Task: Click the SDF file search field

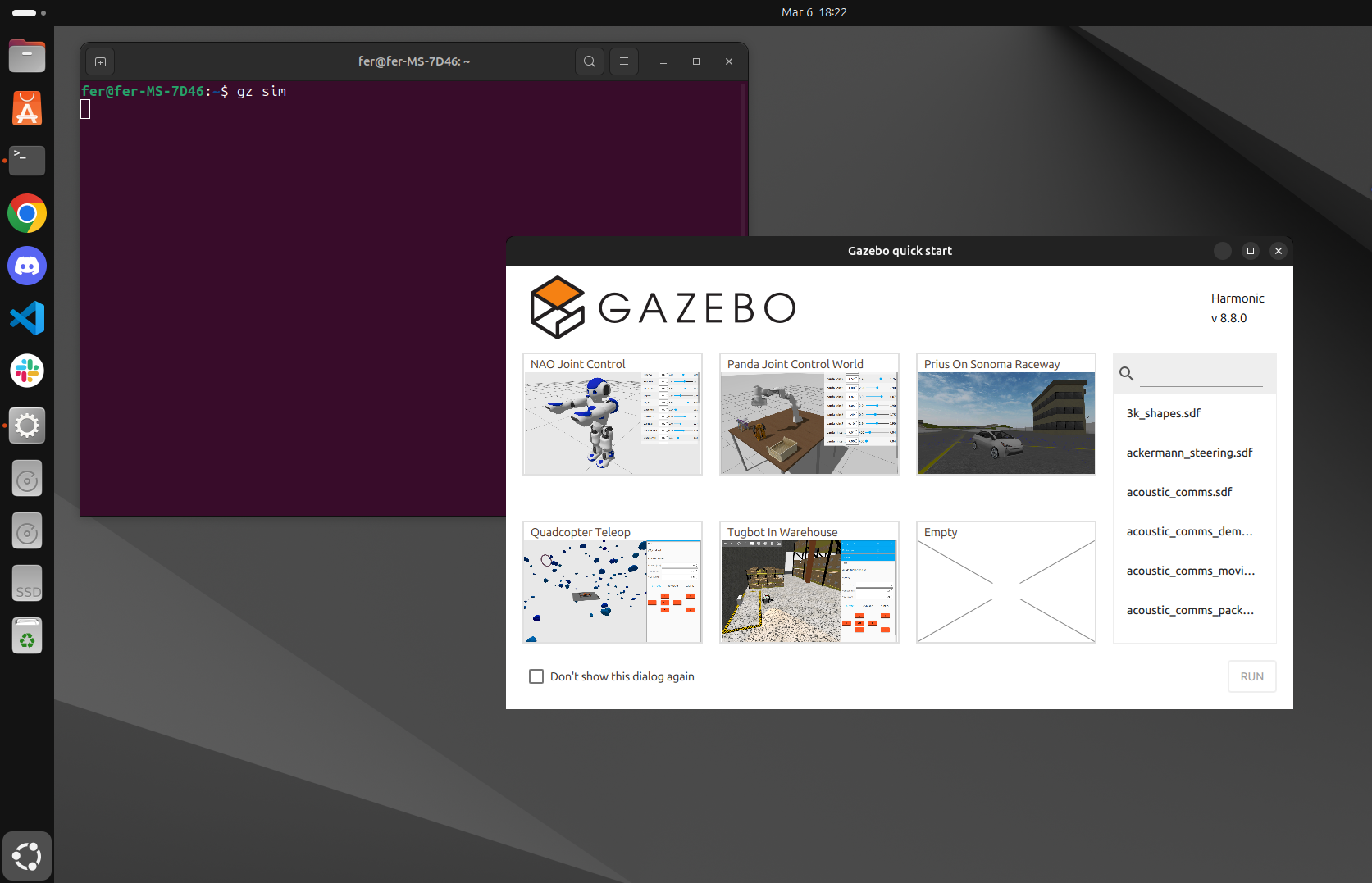Action: pyautogui.click(x=1201, y=374)
